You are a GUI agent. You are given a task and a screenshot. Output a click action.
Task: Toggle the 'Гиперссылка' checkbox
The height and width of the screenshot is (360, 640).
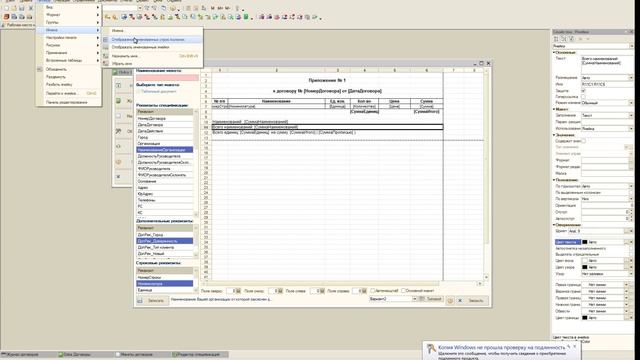tap(583, 97)
